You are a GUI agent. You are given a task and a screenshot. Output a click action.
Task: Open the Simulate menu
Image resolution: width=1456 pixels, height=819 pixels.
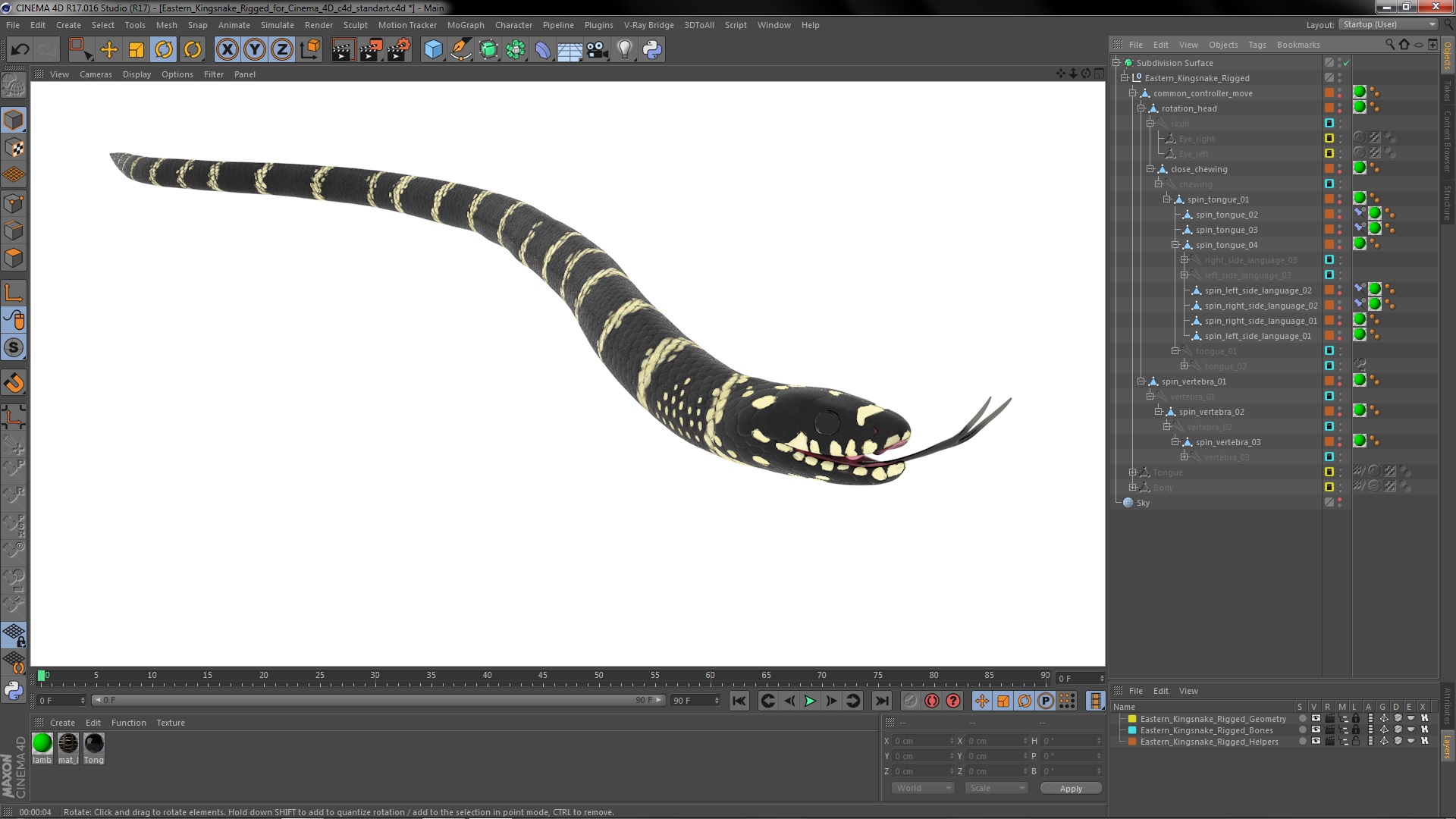277,25
